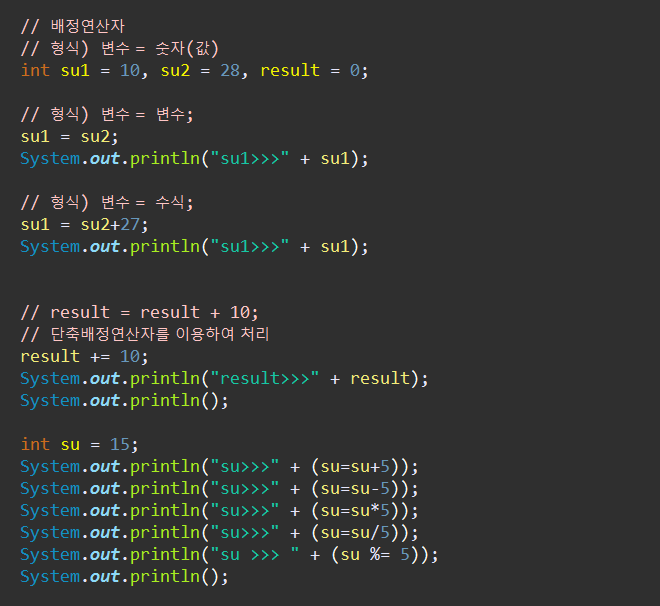Click the comment '// 단축배정연산자를 이용하여 처리'

pyautogui.click(x=145, y=335)
